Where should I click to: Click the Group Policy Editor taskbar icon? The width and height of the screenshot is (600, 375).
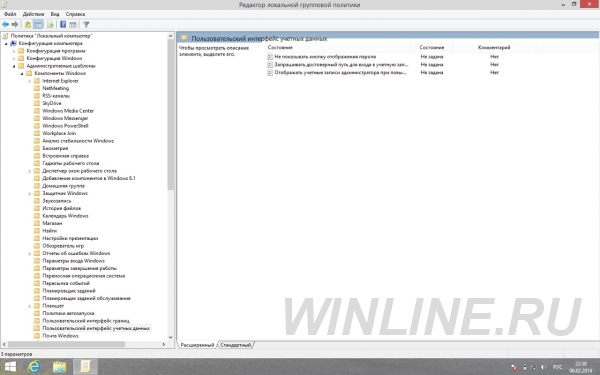pos(85,367)
